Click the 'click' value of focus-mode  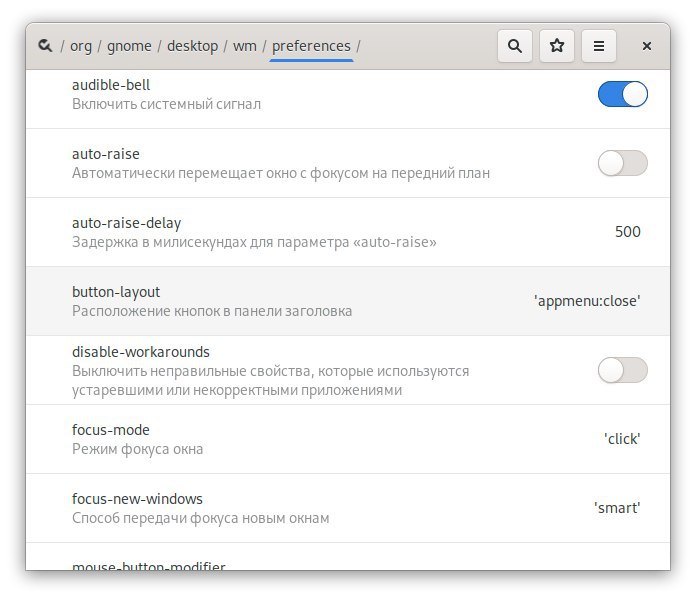pyautogui.click(x=622, y=439)
